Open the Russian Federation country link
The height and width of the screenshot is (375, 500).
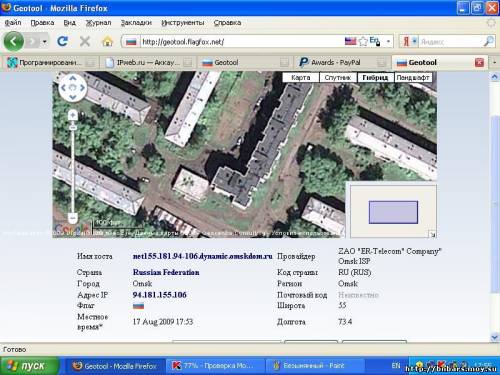pyautogui.click(x=166, y=272)
